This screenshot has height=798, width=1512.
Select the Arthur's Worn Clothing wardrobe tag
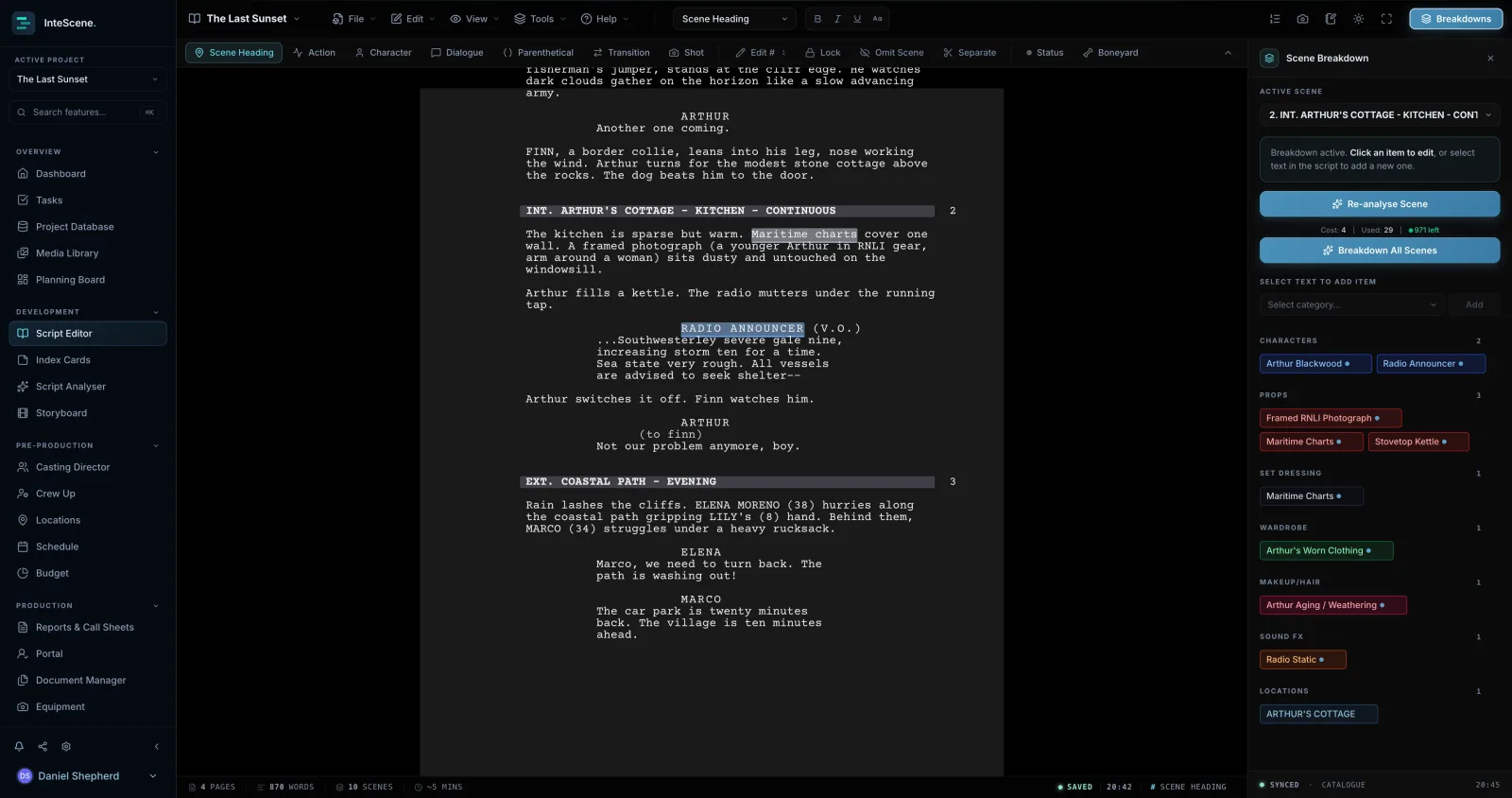tap(1326, 550)
